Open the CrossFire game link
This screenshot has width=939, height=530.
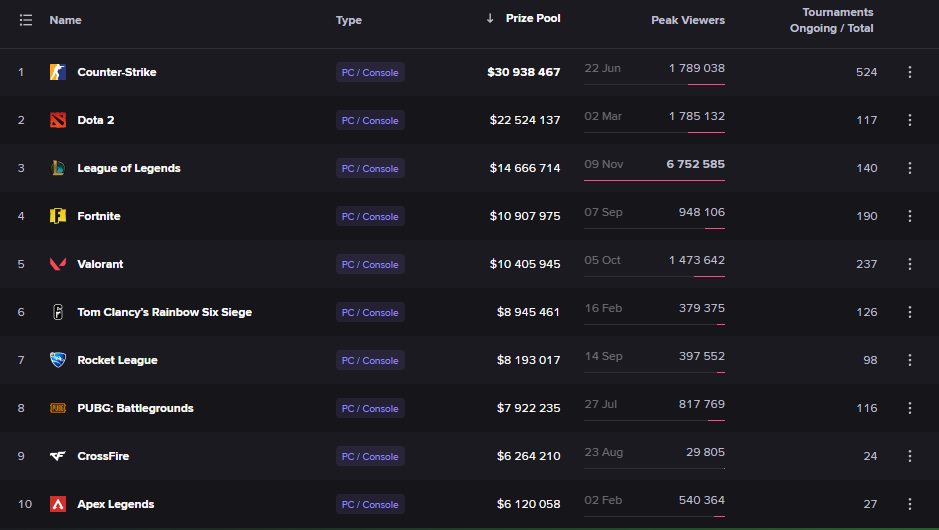pos(103,456)
